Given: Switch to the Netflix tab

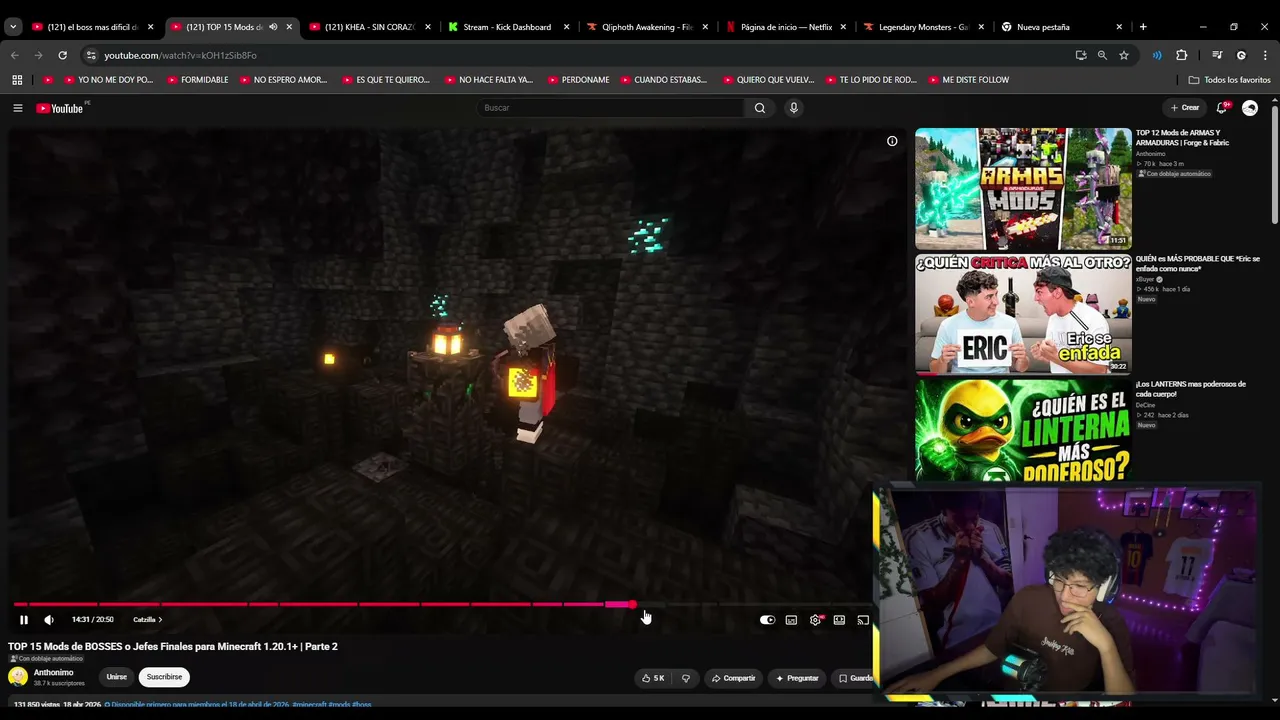Looking at the screenshot, I should pyautogui.click(x=786, y=27).
